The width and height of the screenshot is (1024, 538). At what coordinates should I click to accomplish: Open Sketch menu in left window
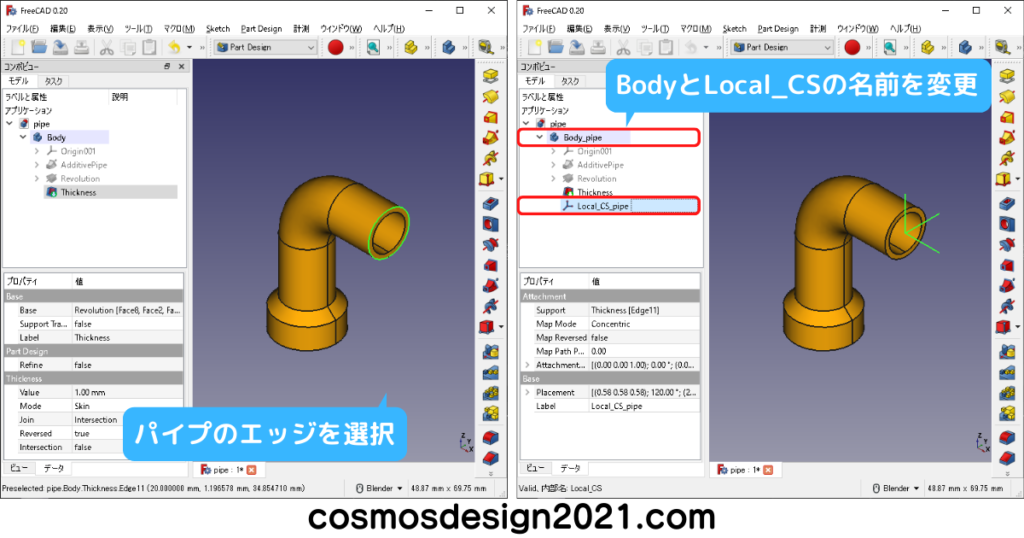(x=218, y=29)
